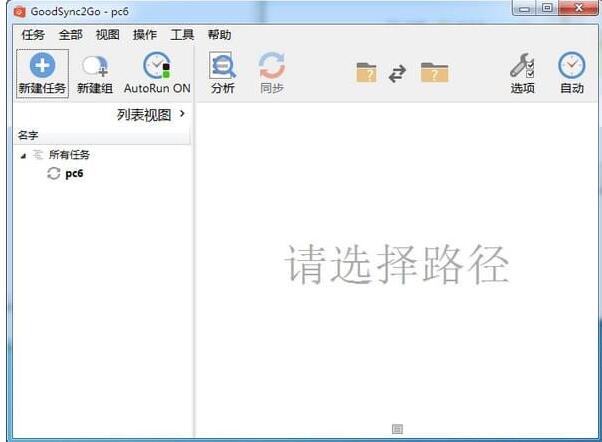The width and height of the screenshot is (602, 442).
Task: Start 同步 (Sync) using the toolbar icon
Action: (x=271, y=67)
